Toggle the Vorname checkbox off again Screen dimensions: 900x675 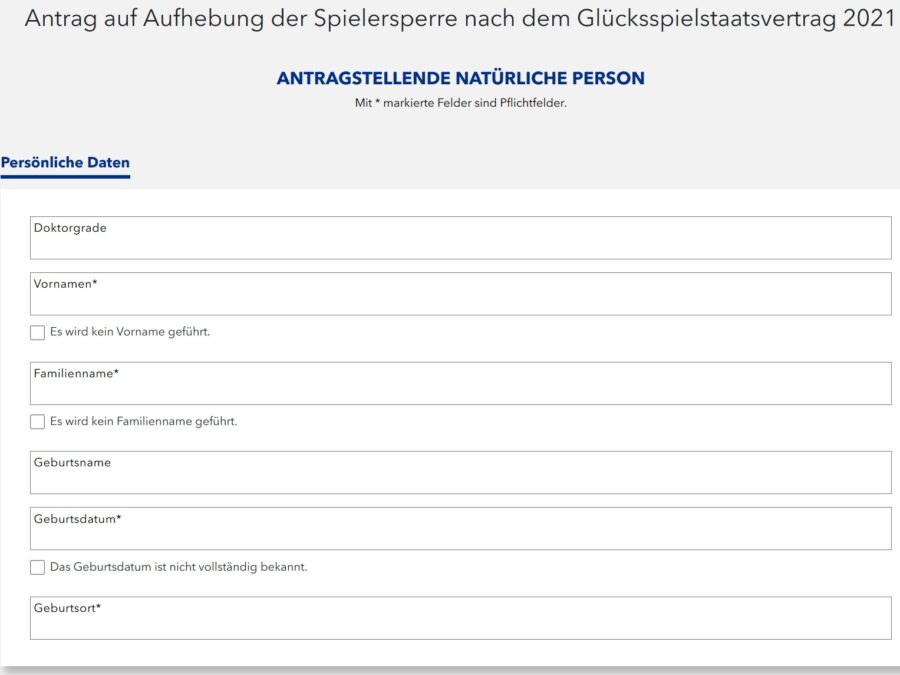37,332
